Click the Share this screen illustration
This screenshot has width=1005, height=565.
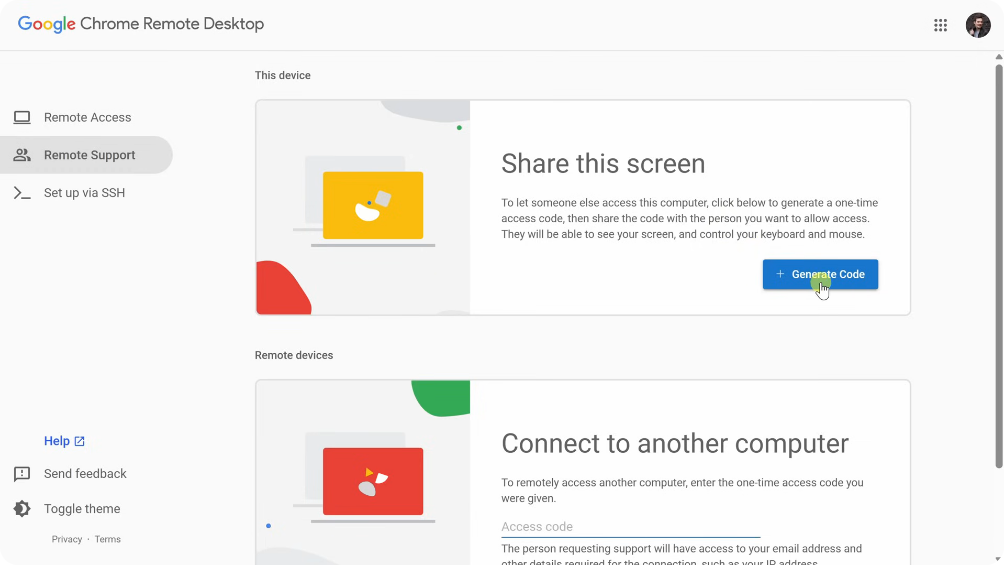tap(363, 207)
